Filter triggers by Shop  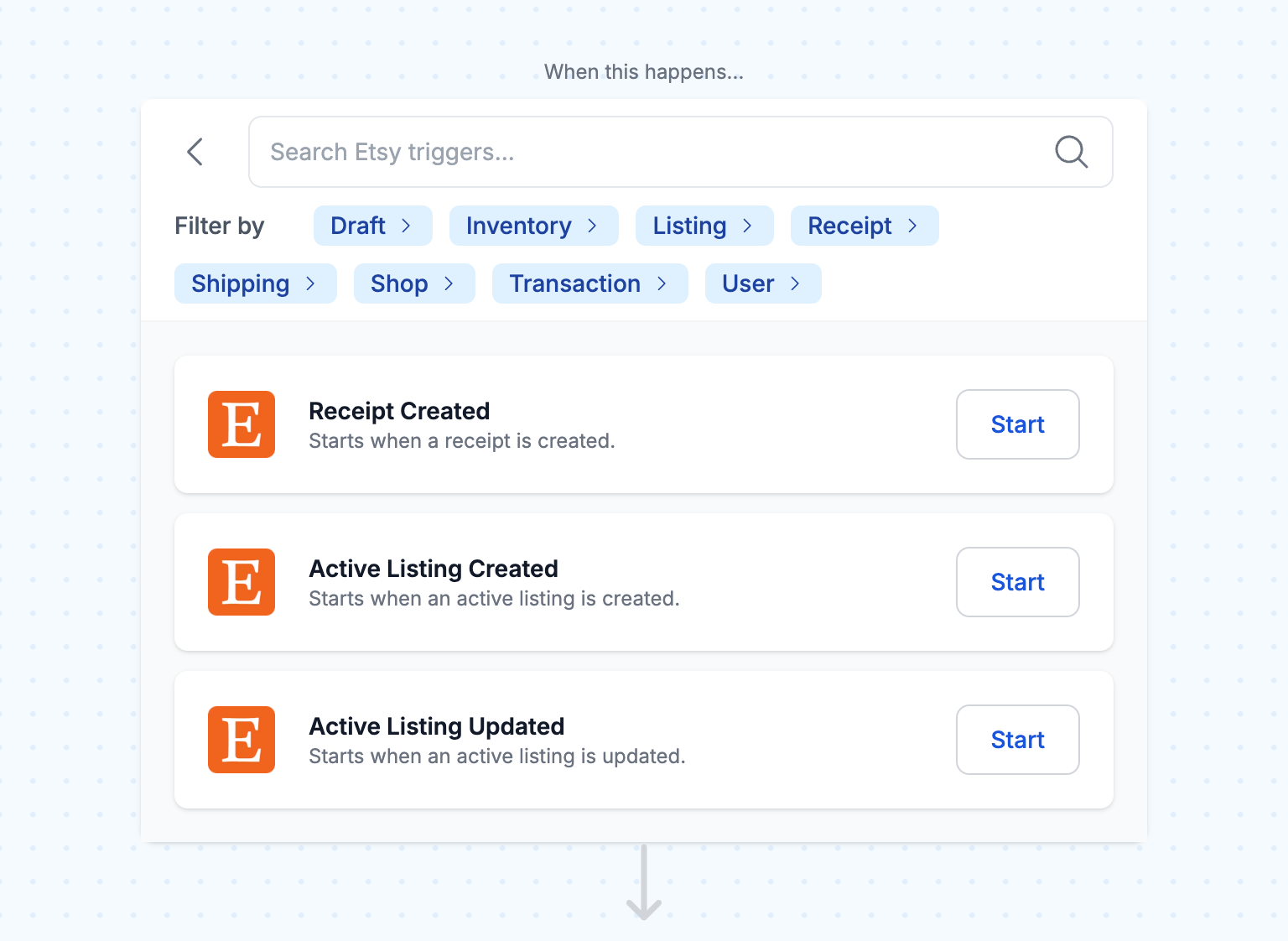pyautogui.click(x=414, y=283)
